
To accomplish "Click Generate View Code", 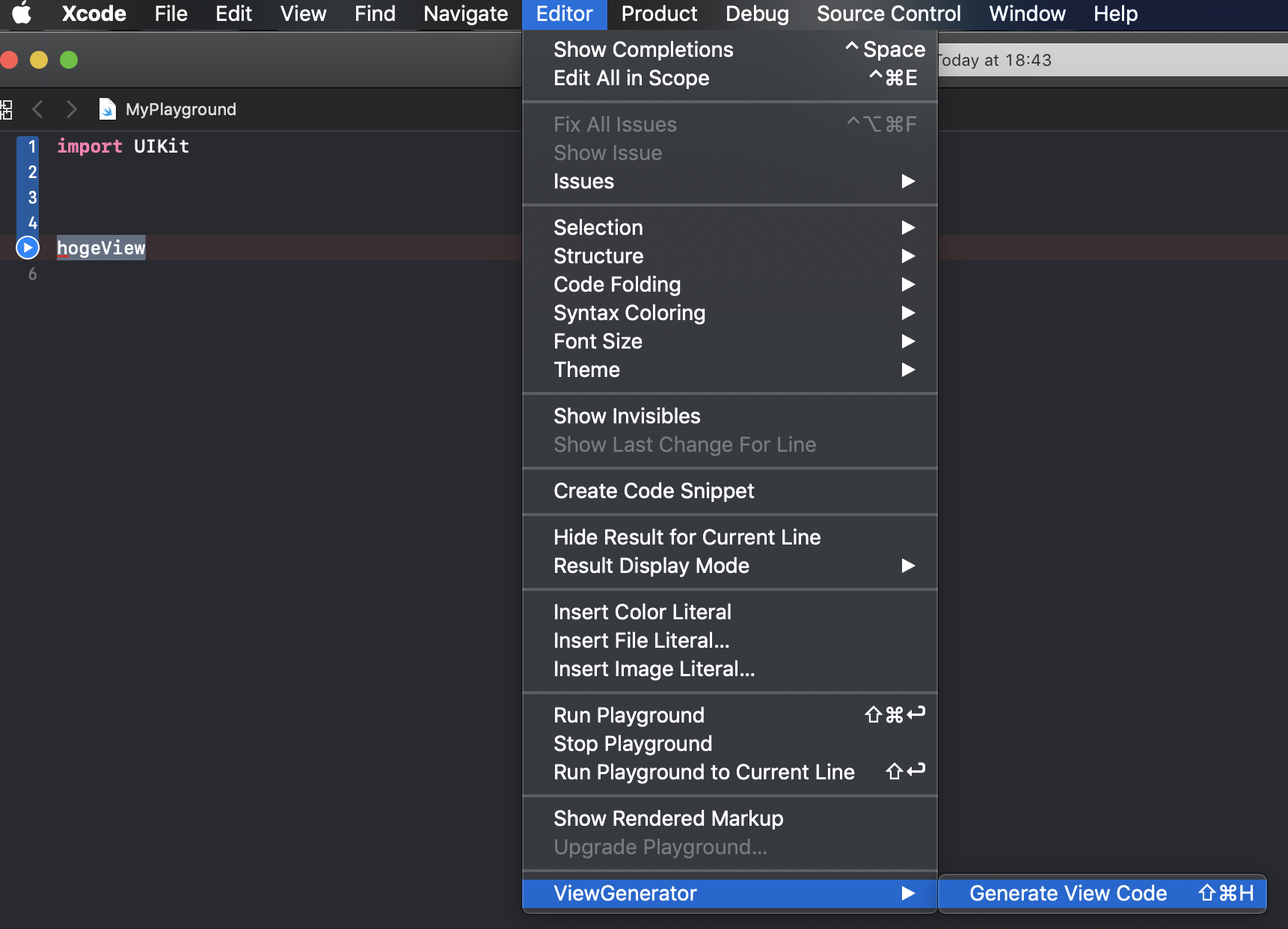I will coord(1103,893).
